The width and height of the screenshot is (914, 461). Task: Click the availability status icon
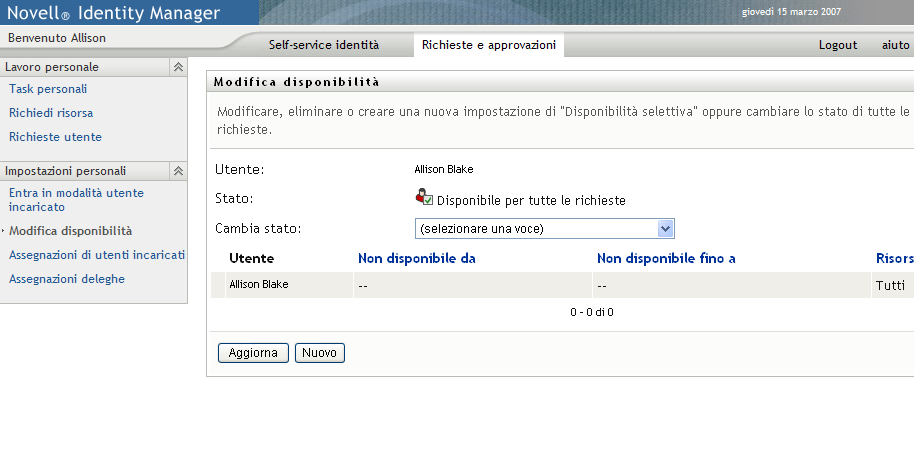pyautogui.click(x=424, y=197)
